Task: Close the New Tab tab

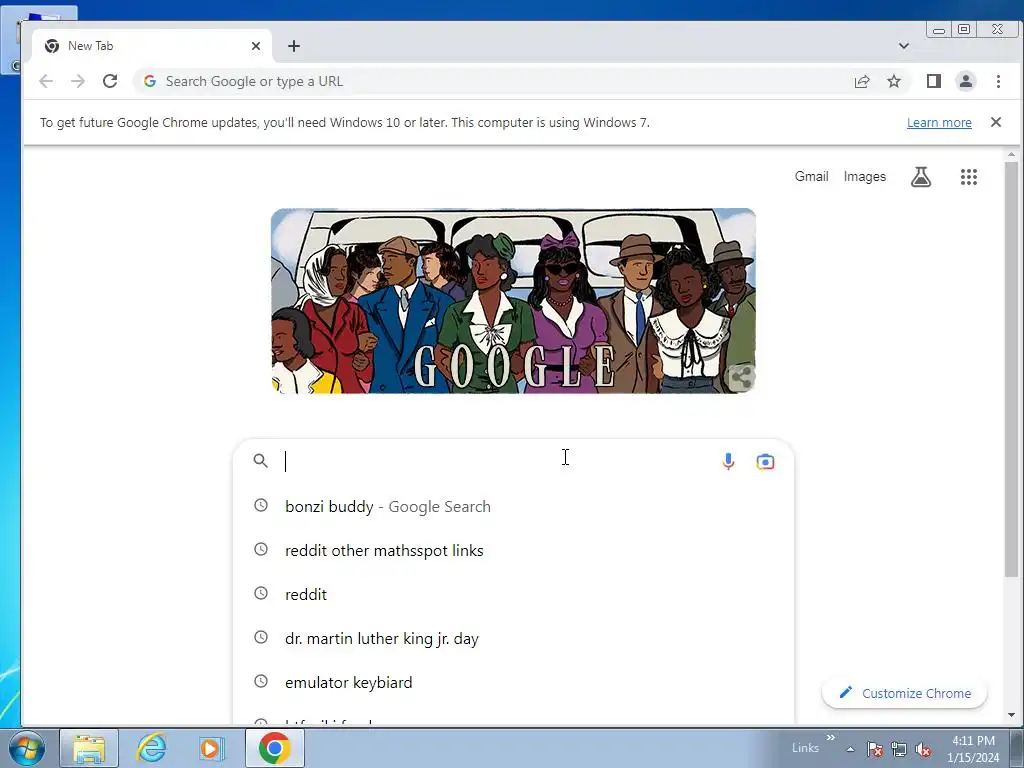Action: [256, 46]
